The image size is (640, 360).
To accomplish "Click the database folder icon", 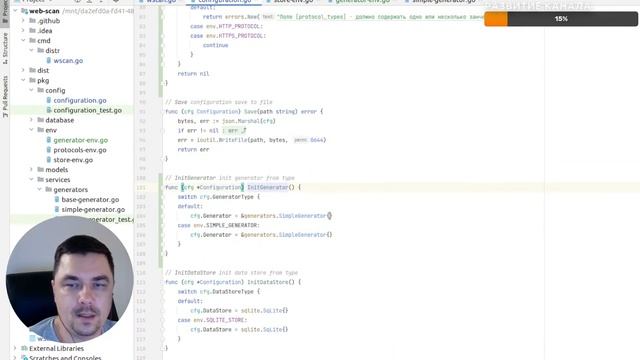I will click(40, 120).
